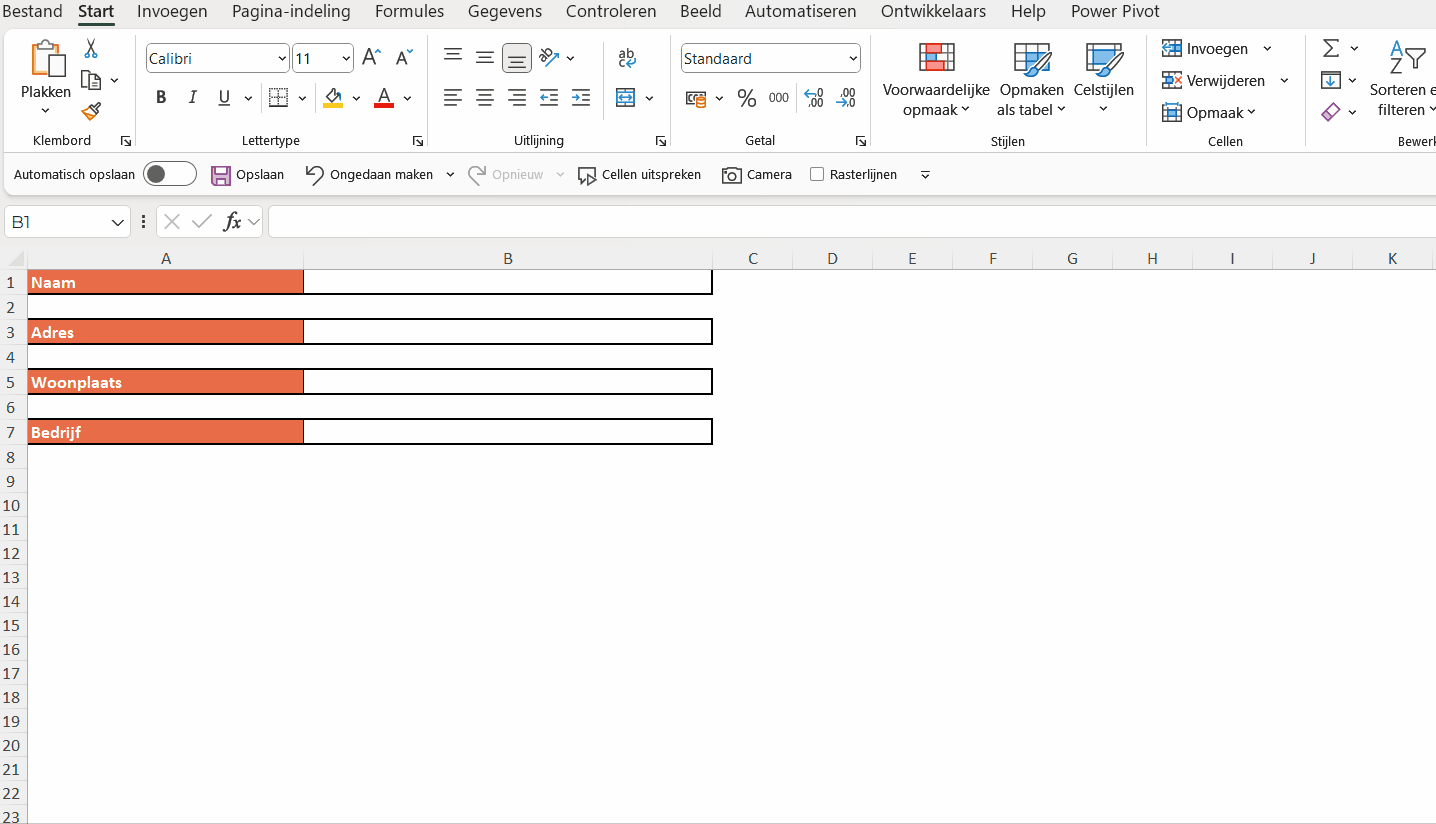Increase the font size
Screen dimensions: 1436x824
click(x=371, y=58)
